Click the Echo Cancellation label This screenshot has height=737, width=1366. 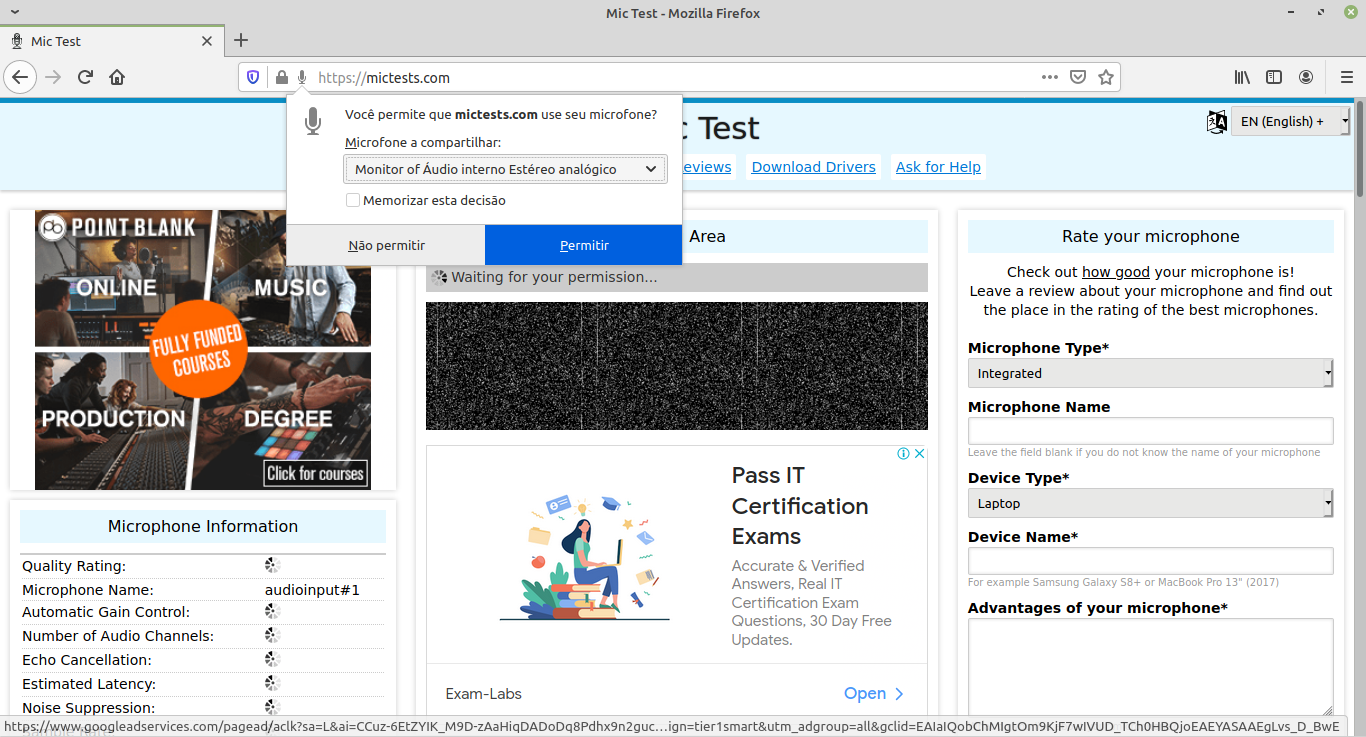point(87,660)
